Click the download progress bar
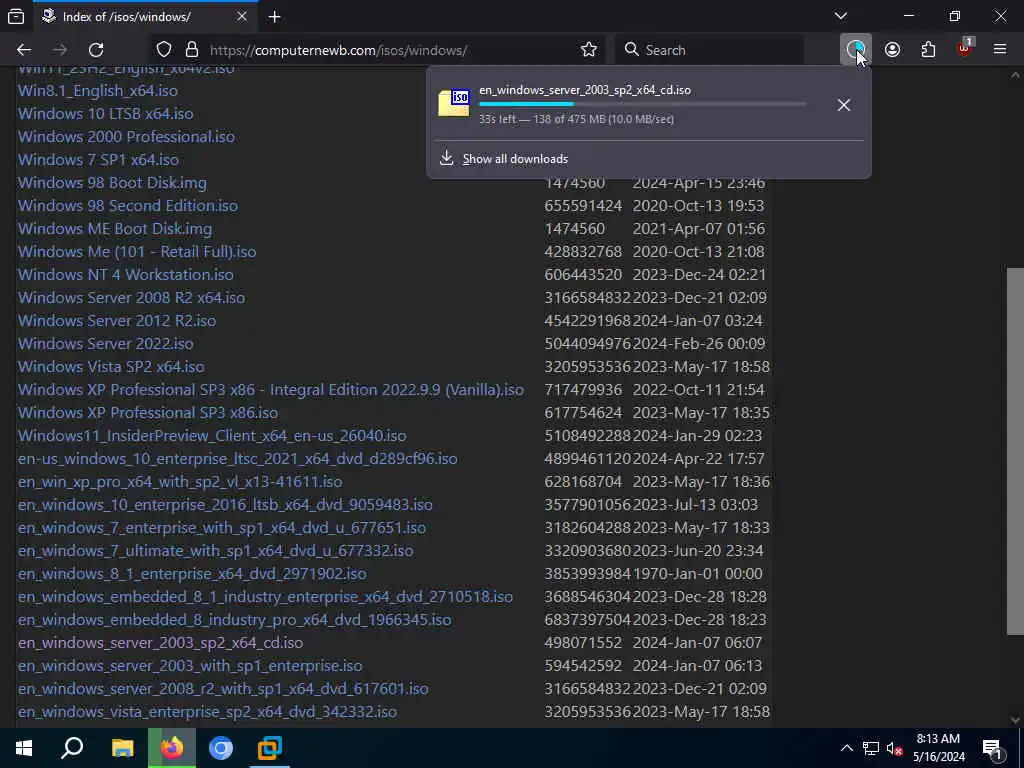 click(x=642, y=104)
